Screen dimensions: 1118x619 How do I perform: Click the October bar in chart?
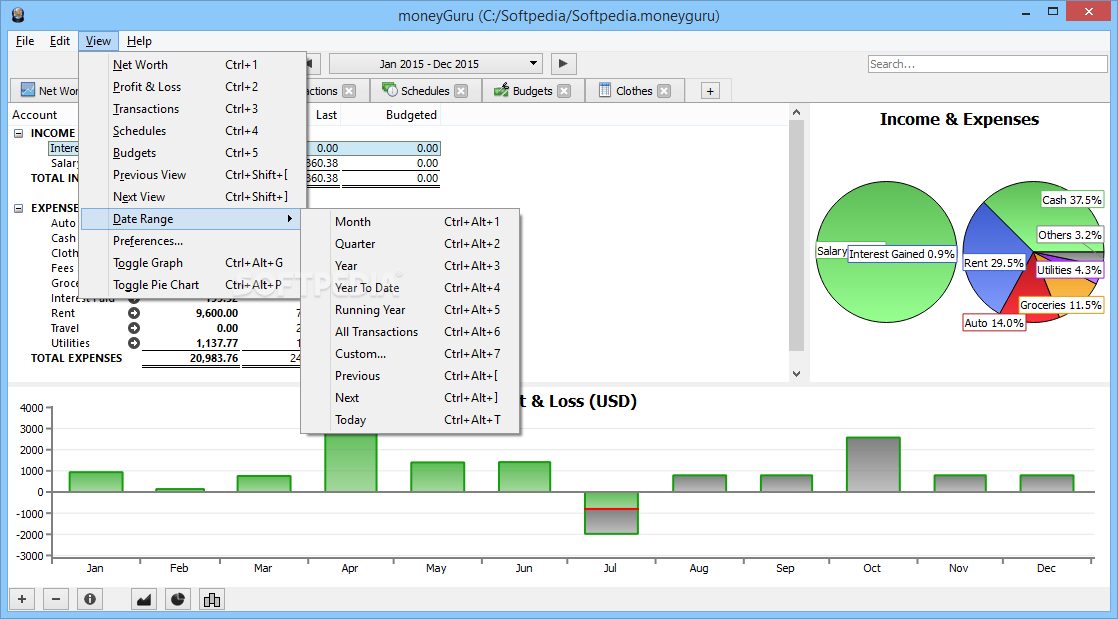pos(873,465)
